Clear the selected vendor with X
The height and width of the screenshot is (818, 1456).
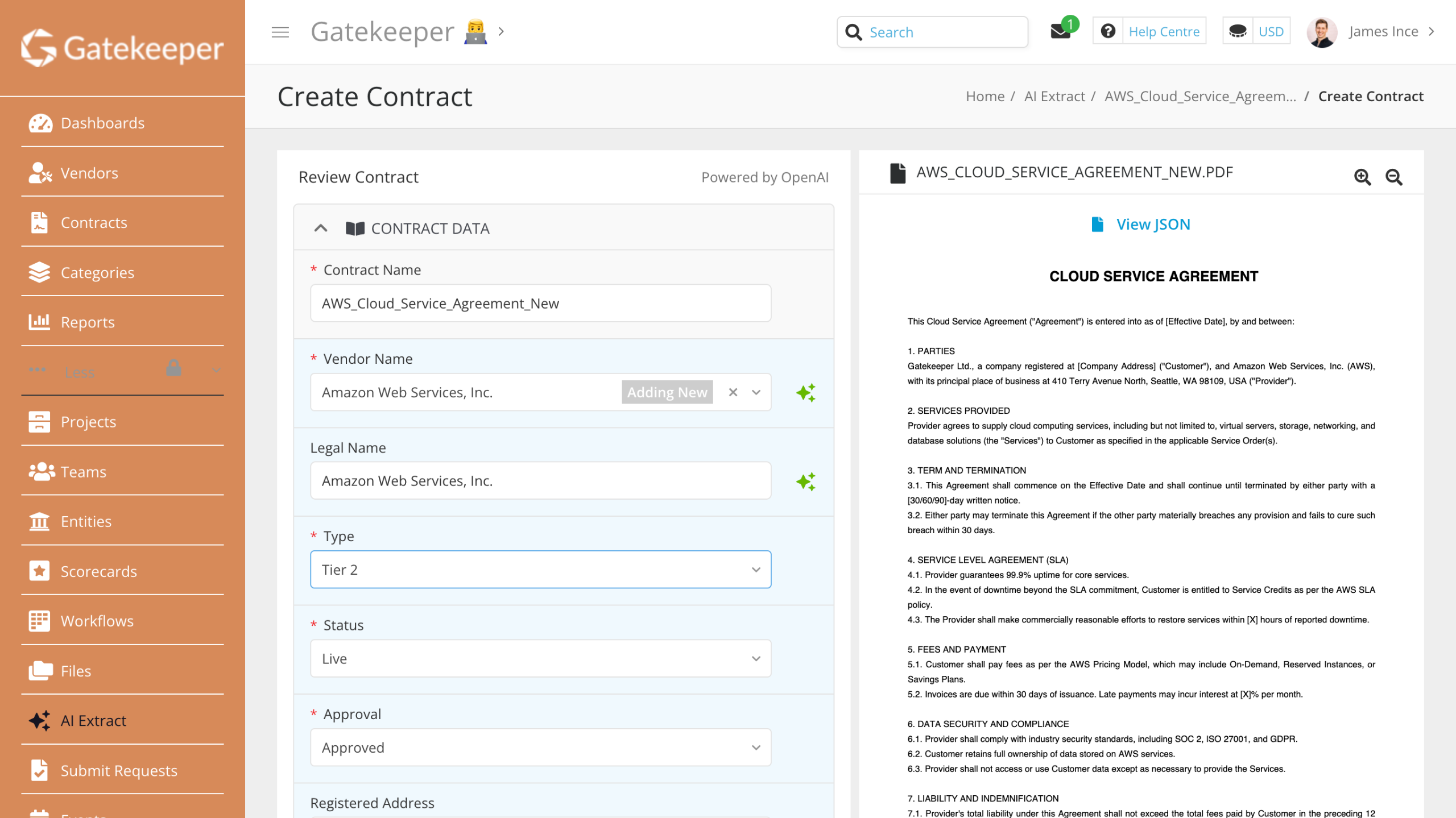(733, 392)
